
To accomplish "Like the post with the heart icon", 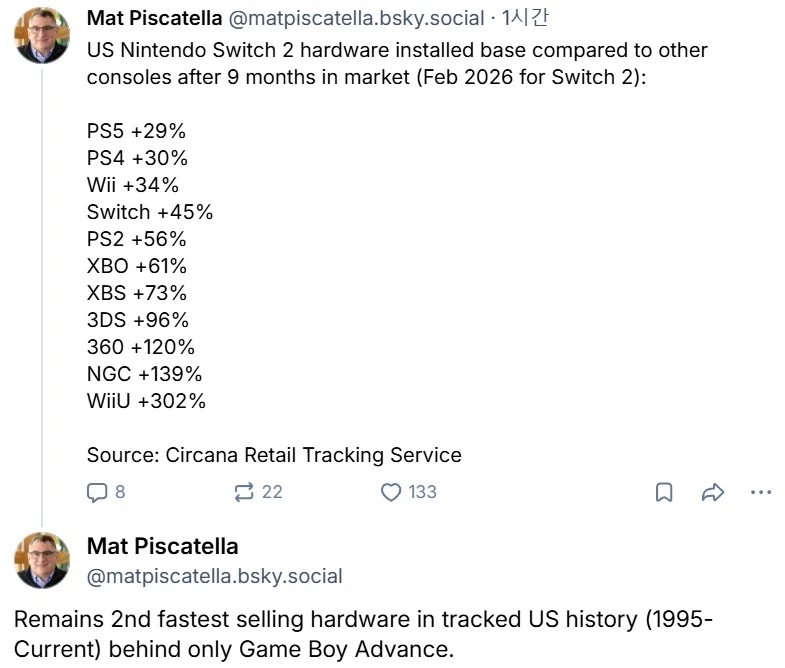I will pyautogui.click(x=391, y=492).
